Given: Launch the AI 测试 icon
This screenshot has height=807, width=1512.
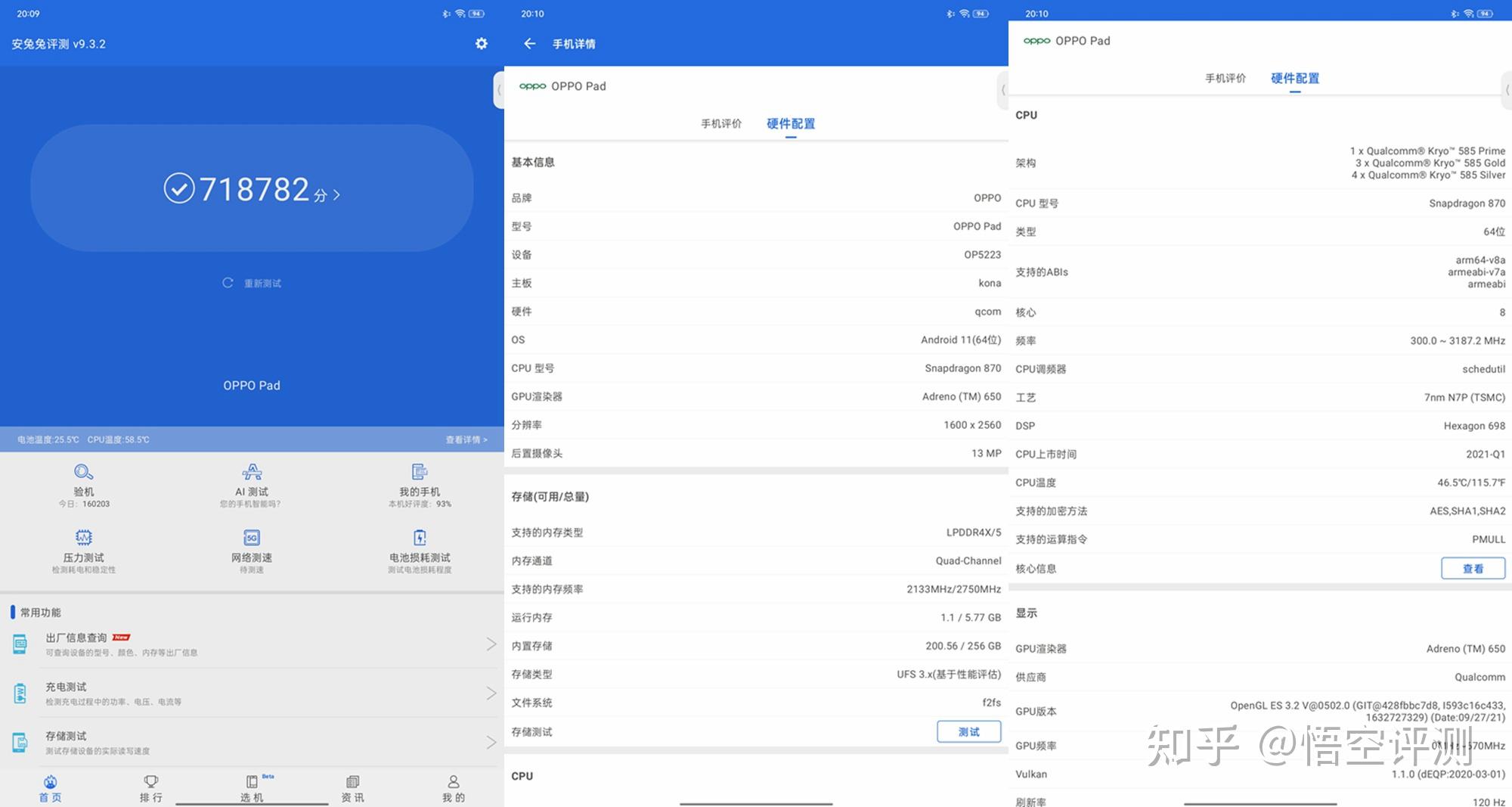Looking at the screenshot, I should coord(252,472).
